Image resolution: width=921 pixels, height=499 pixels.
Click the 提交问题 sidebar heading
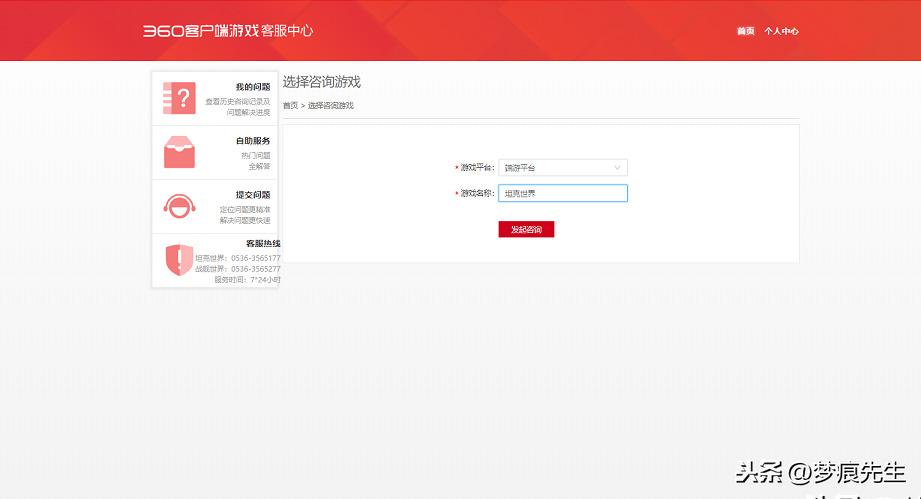pos(253,195)
